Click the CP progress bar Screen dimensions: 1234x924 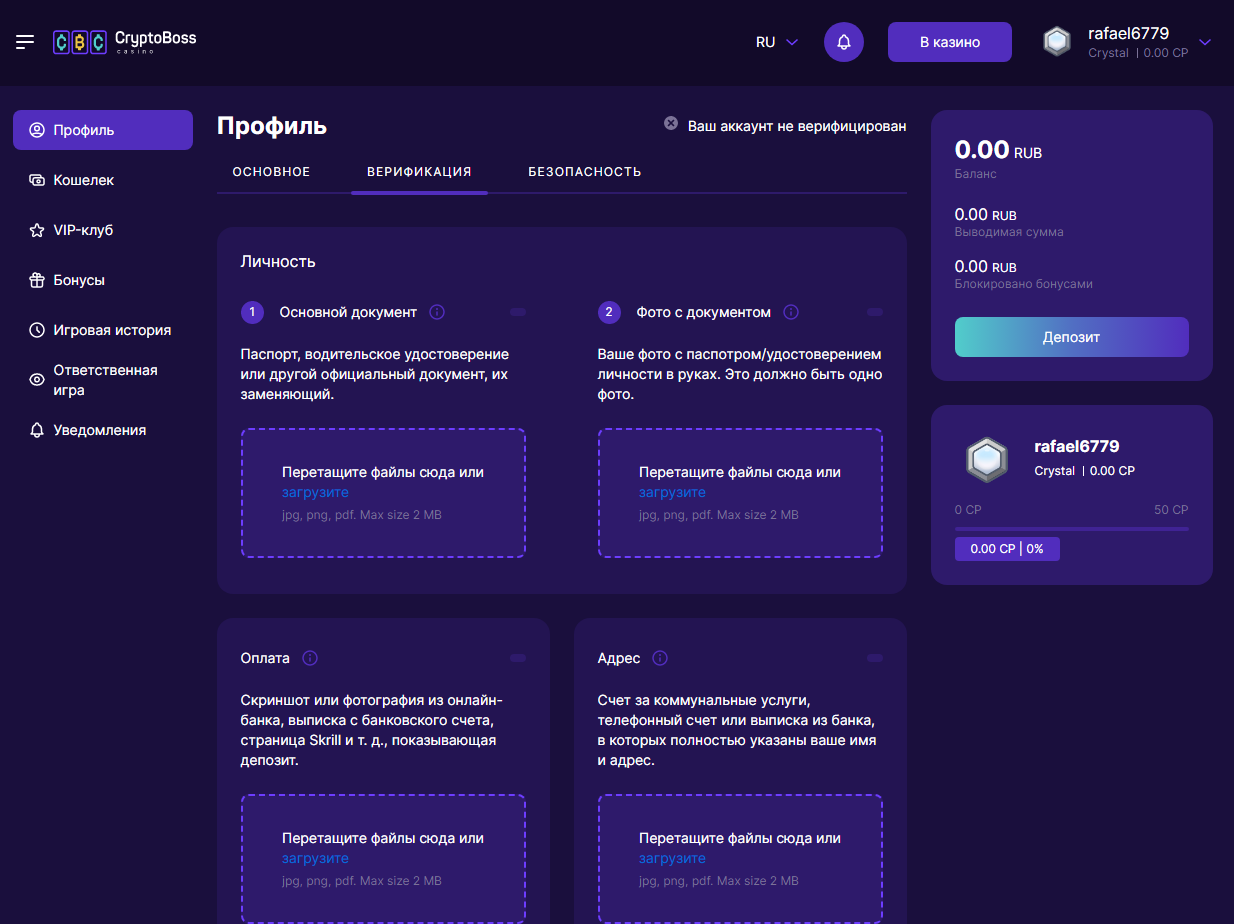(1071, 528)
